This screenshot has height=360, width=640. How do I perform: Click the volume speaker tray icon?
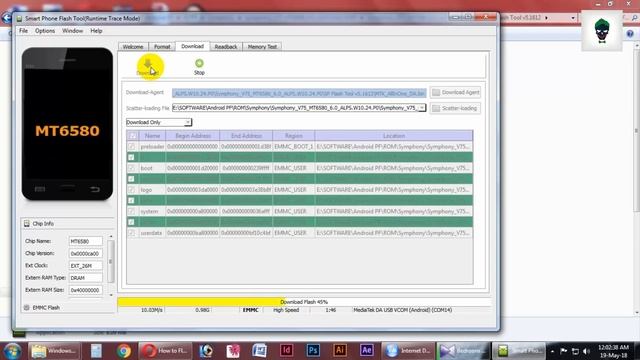(x=587, y=351)
